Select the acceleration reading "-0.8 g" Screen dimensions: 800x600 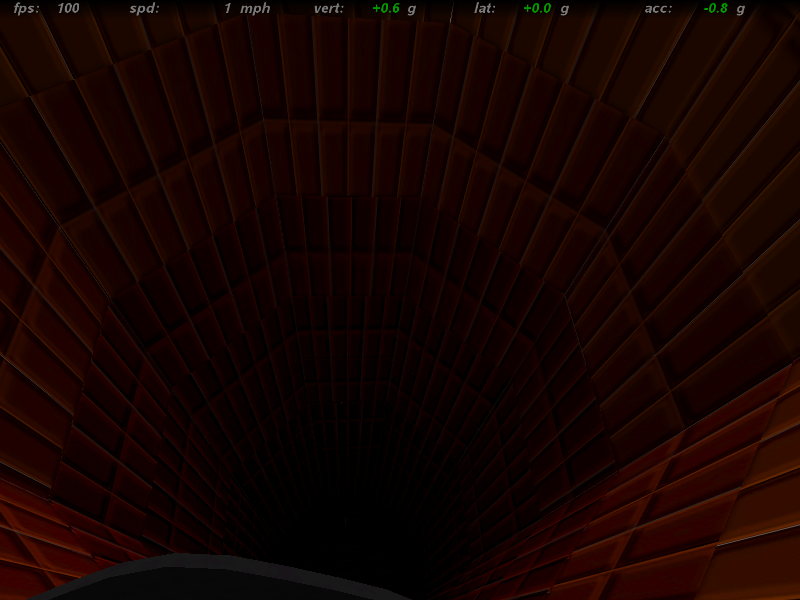[724, 9]
